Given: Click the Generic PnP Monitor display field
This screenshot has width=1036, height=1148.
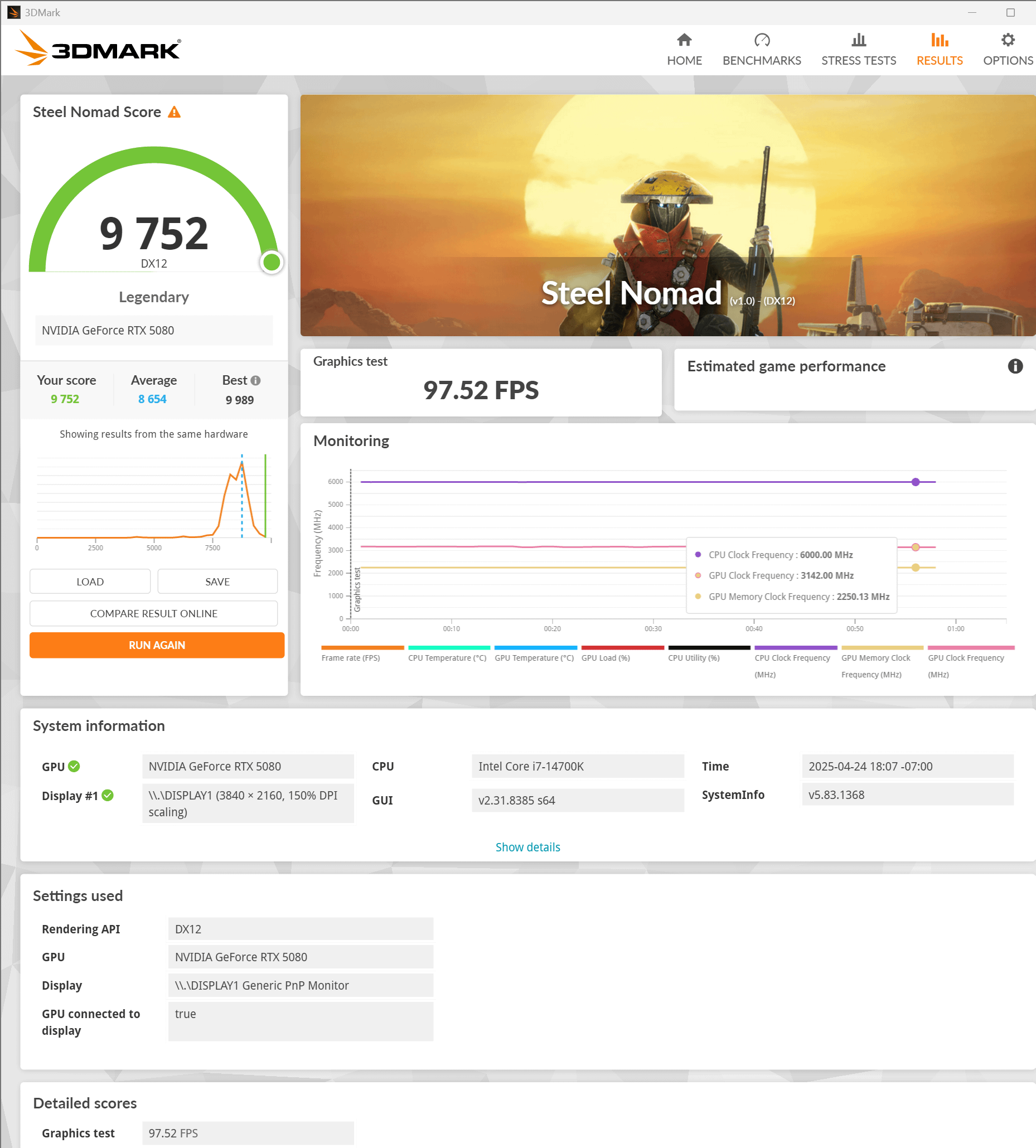Looking at the screenshot, I should click(x=301, y=985).
